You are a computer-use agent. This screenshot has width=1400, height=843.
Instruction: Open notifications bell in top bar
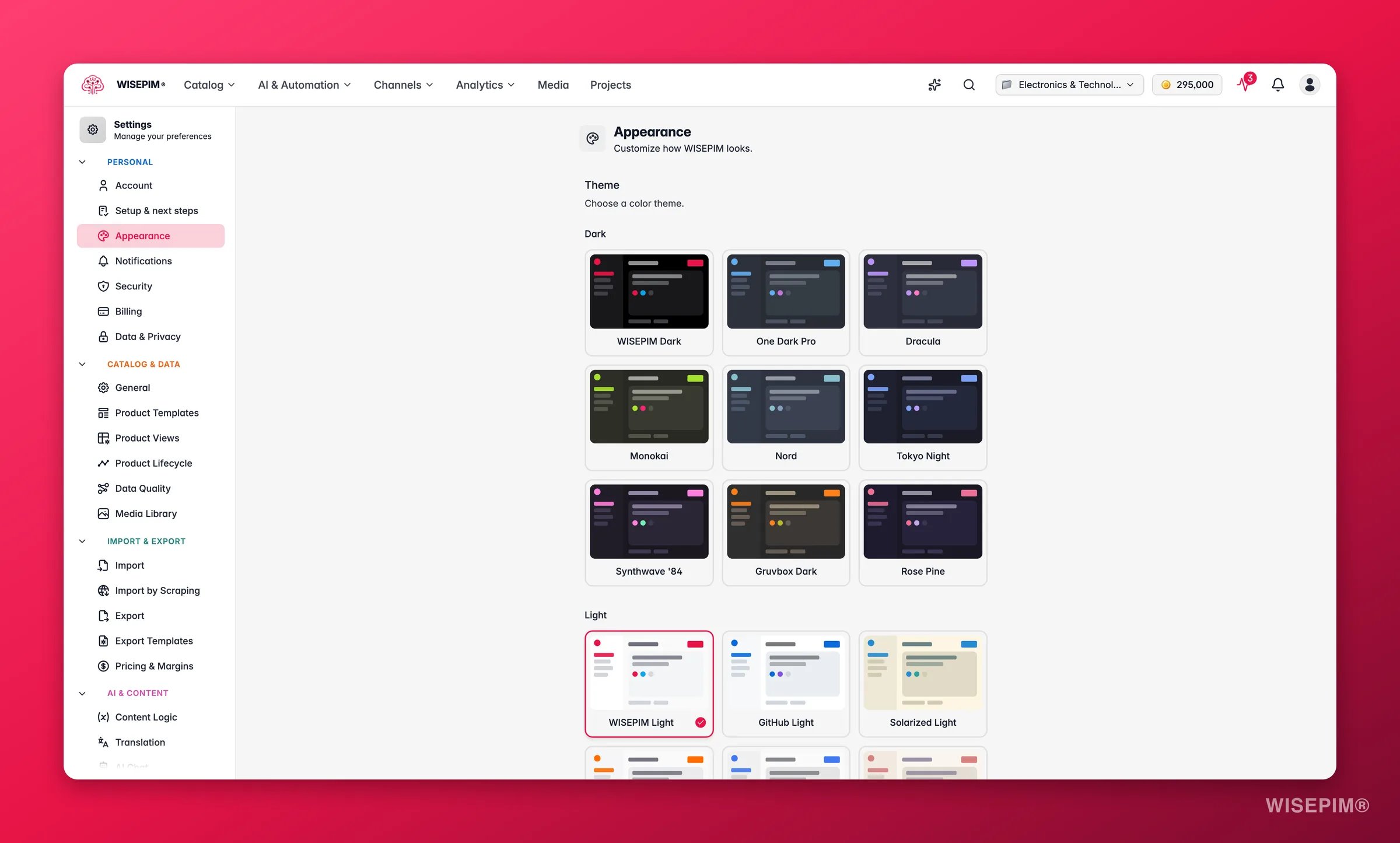pyautogui.click(x=1277, y=85)
